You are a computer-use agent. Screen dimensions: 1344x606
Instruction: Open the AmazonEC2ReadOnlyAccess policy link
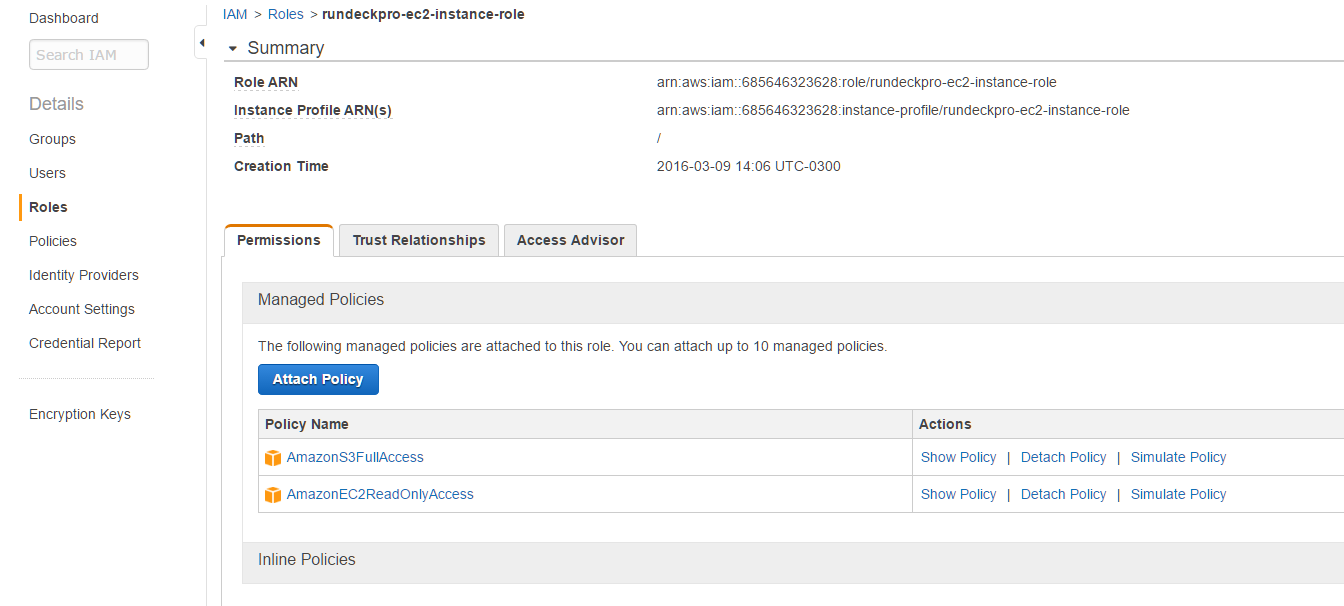click(380, 494)
